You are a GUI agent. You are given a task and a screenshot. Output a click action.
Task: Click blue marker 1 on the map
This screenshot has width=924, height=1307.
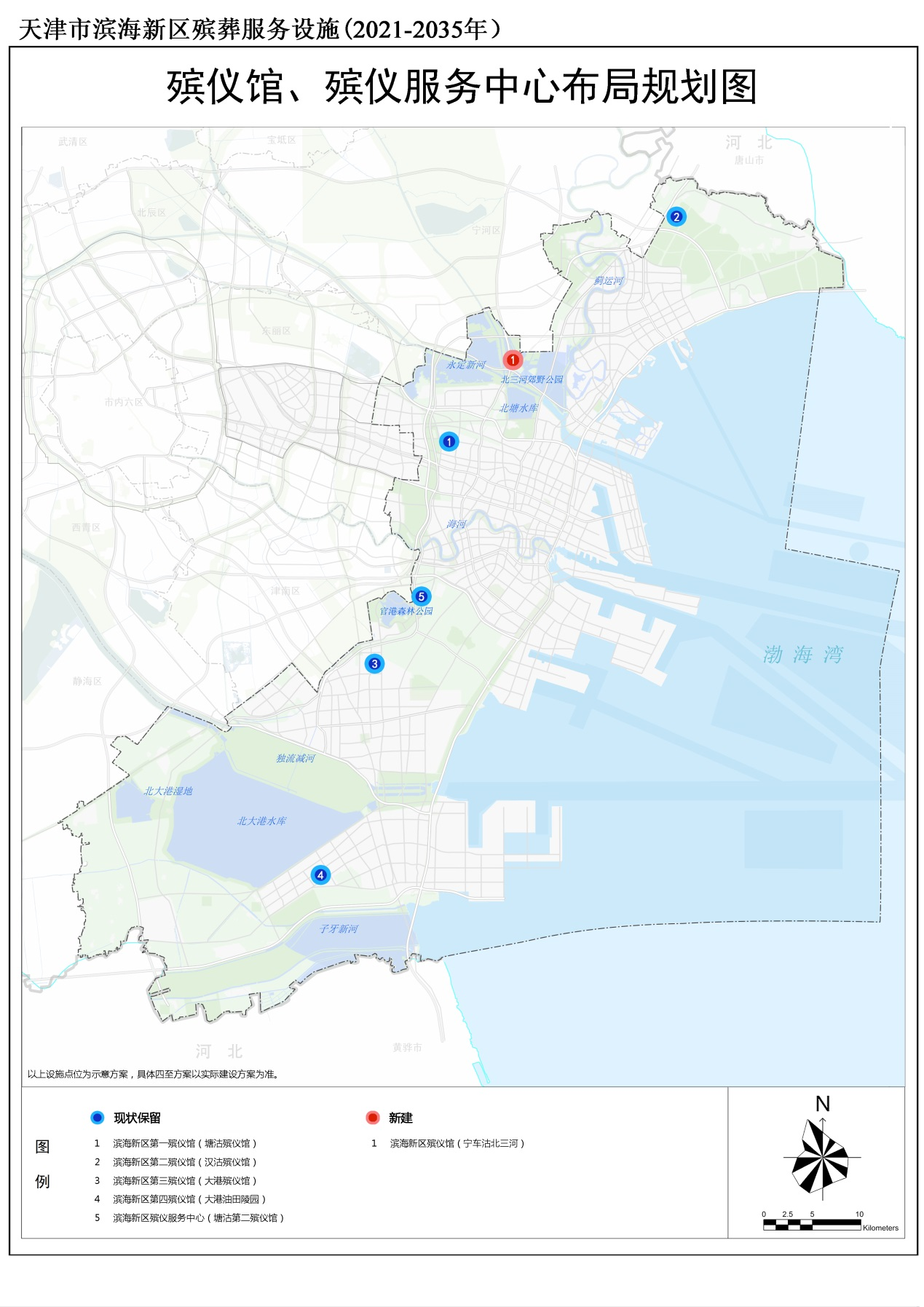coord(449,441)
